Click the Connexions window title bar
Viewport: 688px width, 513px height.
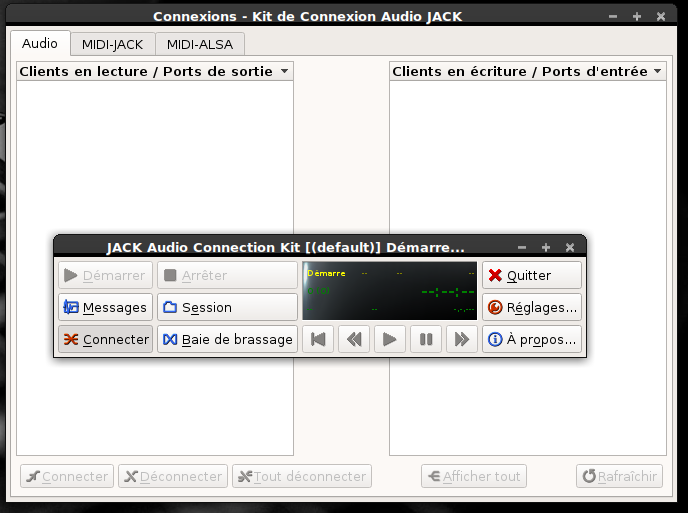307,16
